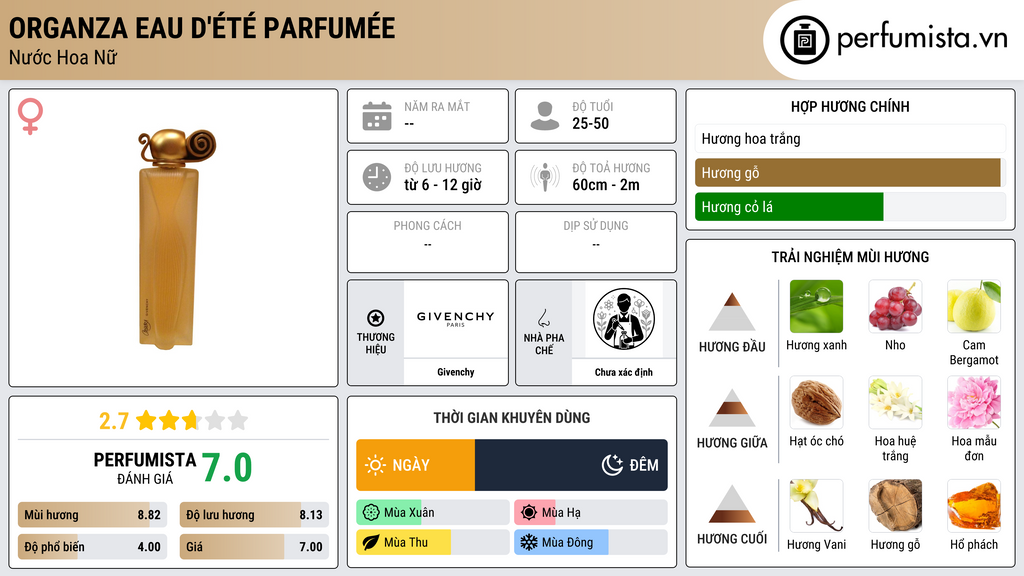Click the Cam Bergamot note image
The image size is (1024, 576).
point(974,306)
